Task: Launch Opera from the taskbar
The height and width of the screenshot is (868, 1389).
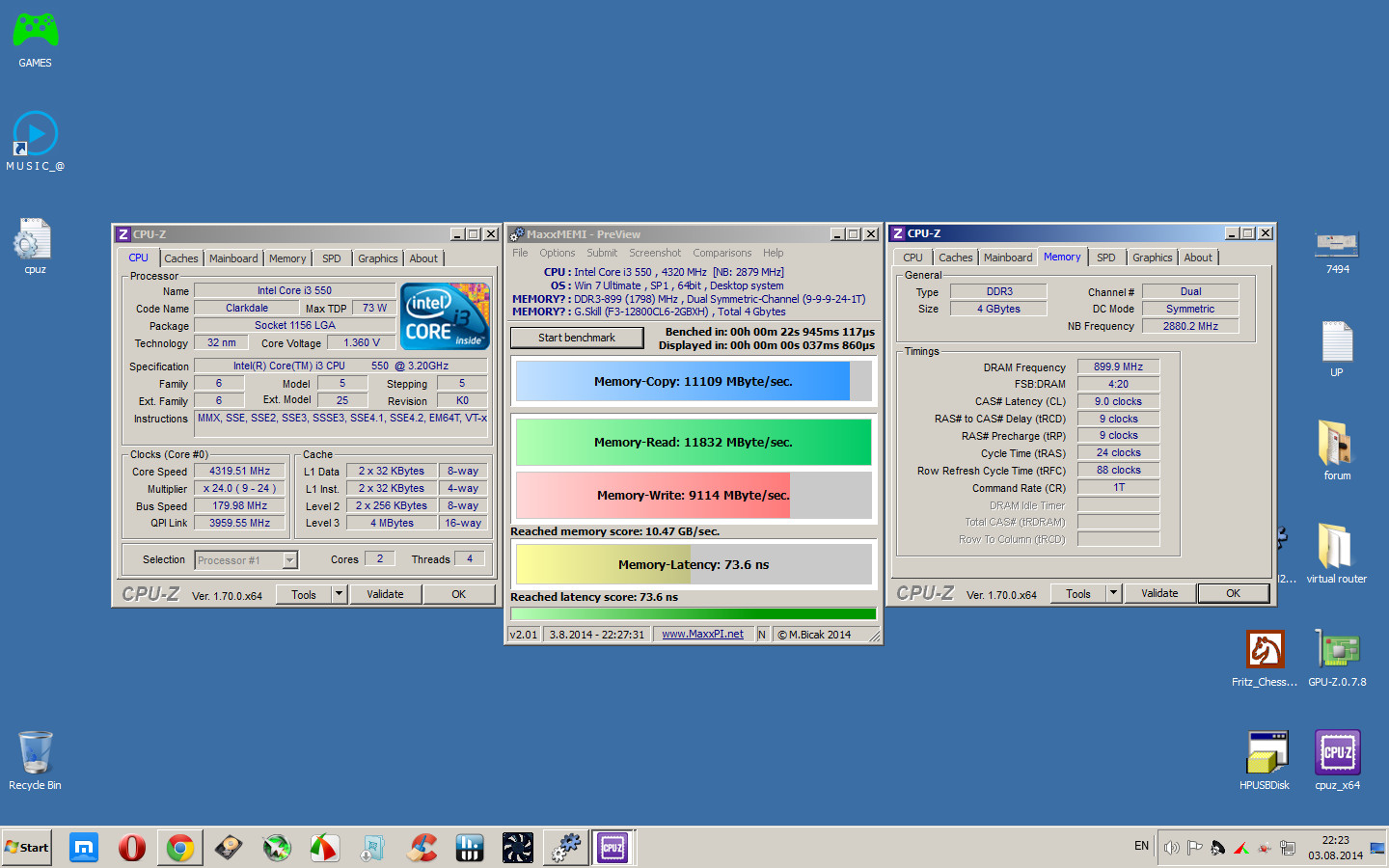Action: point(132,848)
